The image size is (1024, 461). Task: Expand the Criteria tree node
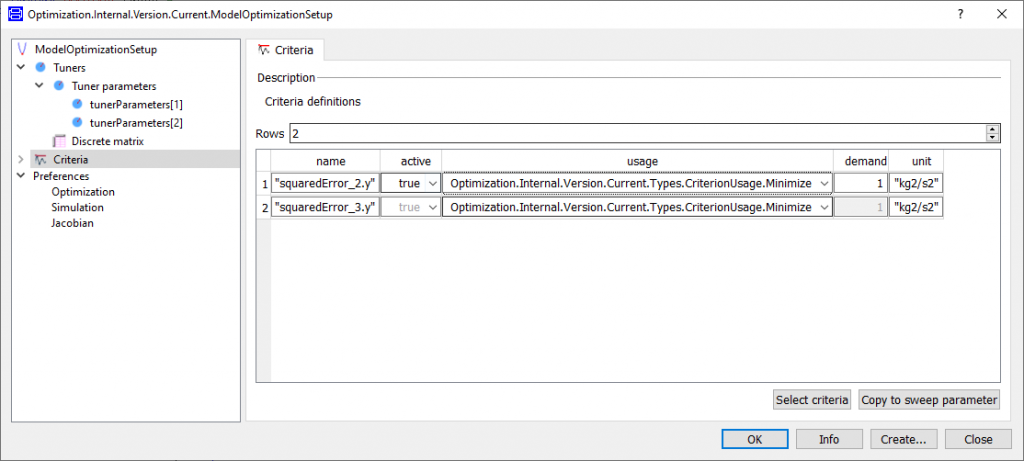(x=21, y=159)
